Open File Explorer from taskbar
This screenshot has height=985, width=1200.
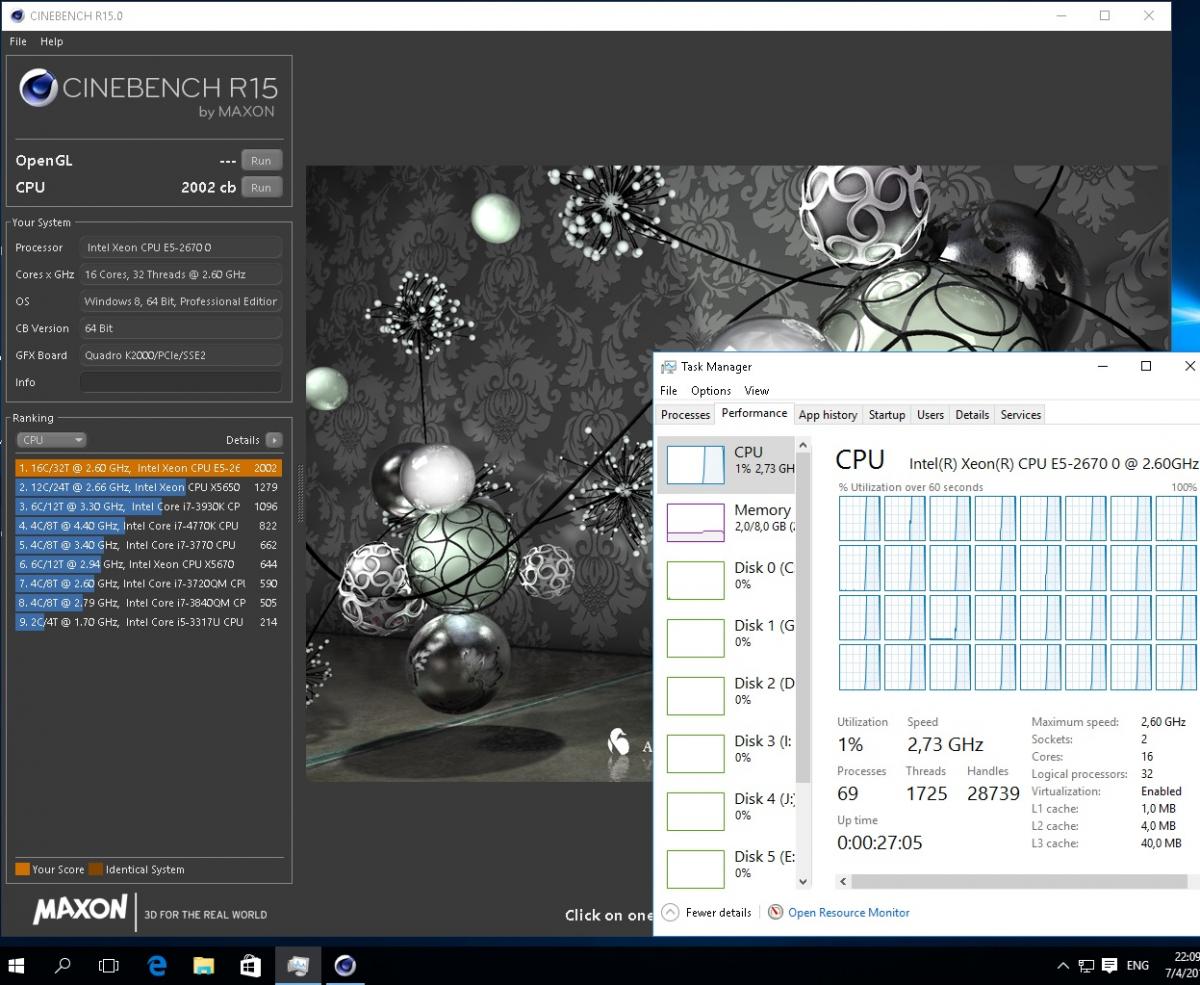[x=204, y=965]
